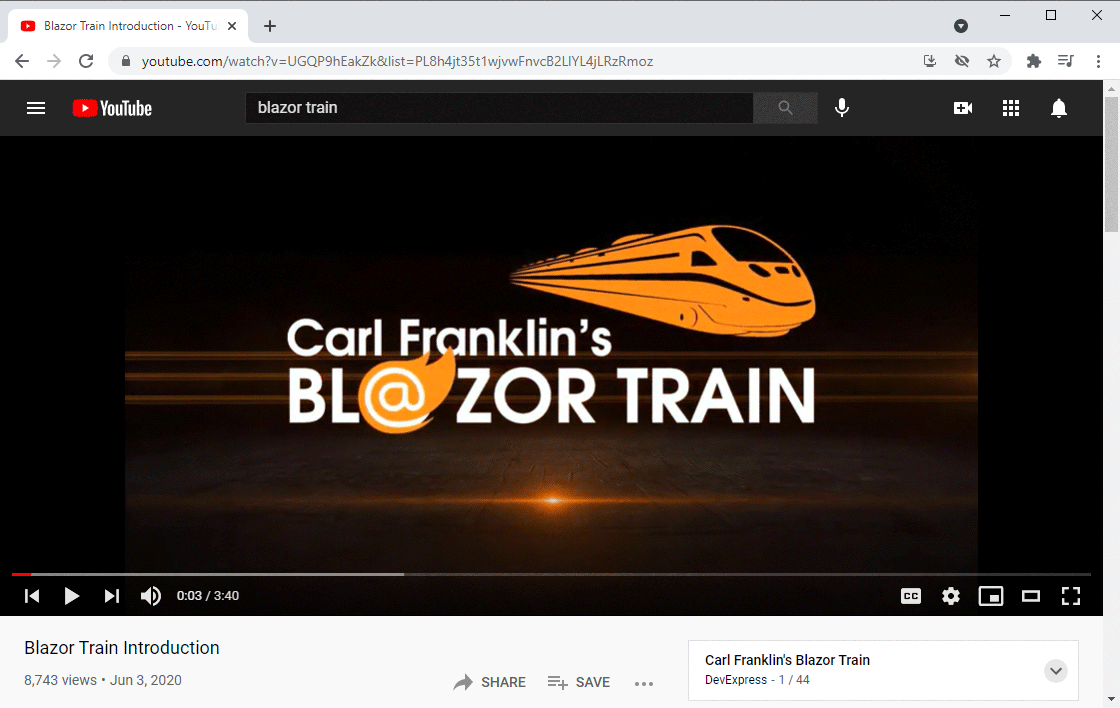Close the Blazor Train Introduction tab
1120x708 pixels.
232,26
